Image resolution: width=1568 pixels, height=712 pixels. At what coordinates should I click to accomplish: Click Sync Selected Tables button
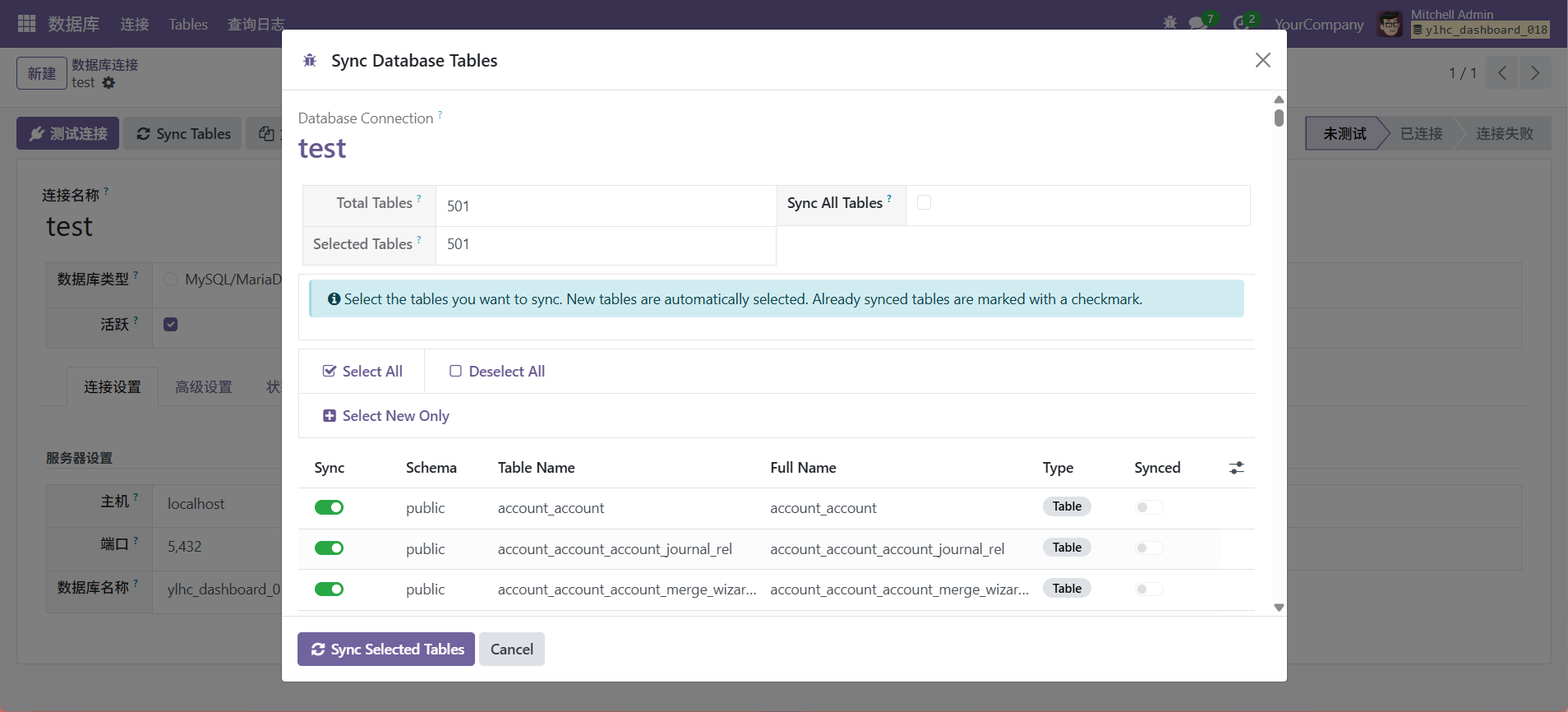click(x=385, y=650)
